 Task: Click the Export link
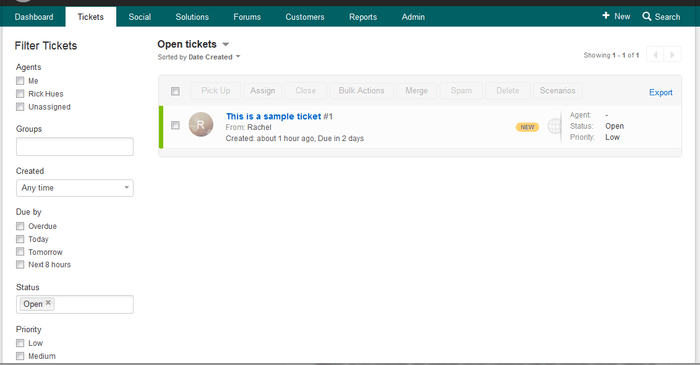tap(661, 92)
